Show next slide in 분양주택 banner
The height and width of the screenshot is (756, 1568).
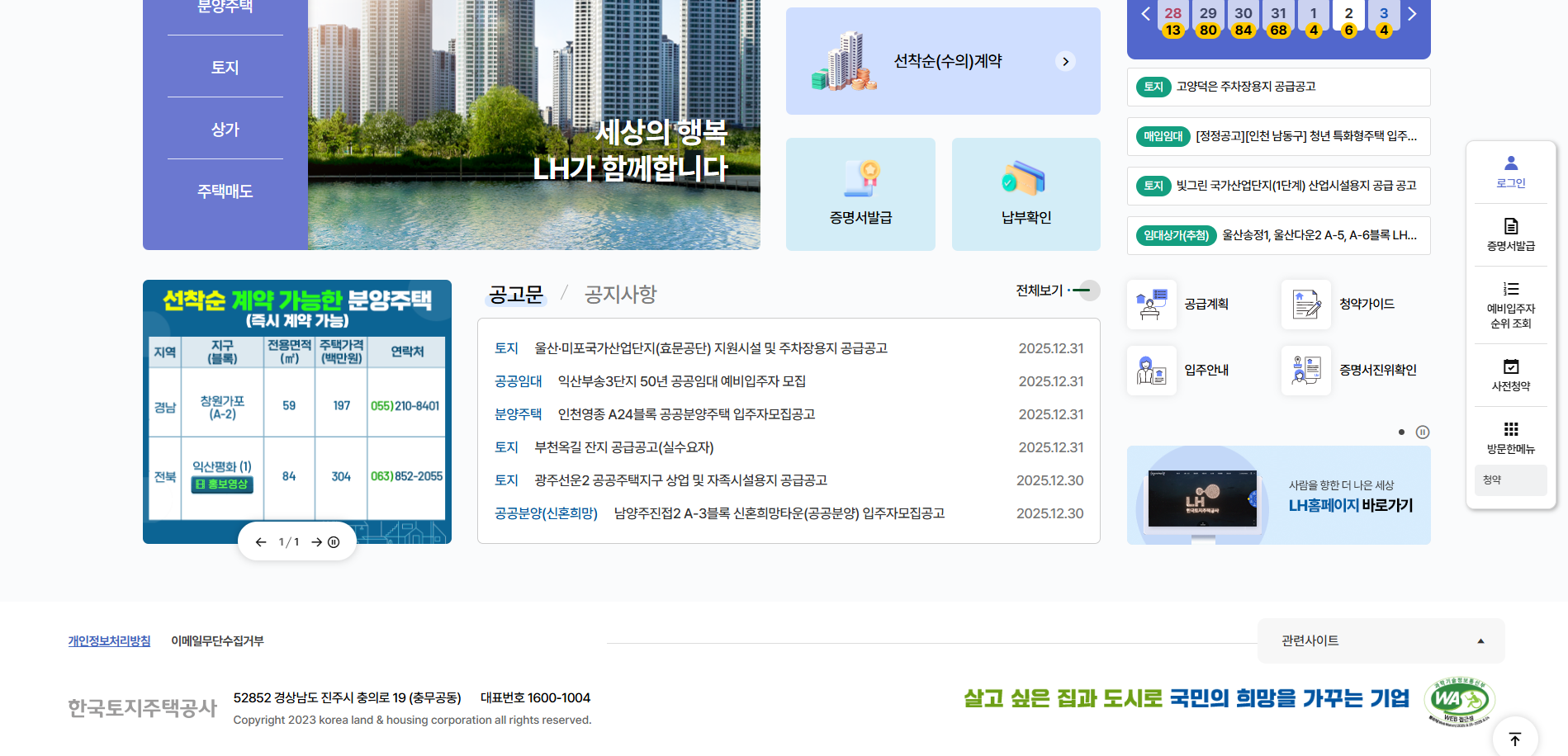tap(316, 542)
